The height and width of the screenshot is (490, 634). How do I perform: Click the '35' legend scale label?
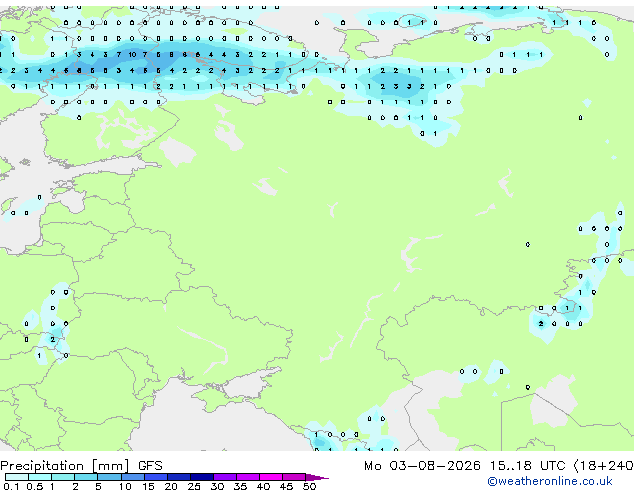[240, 486]
